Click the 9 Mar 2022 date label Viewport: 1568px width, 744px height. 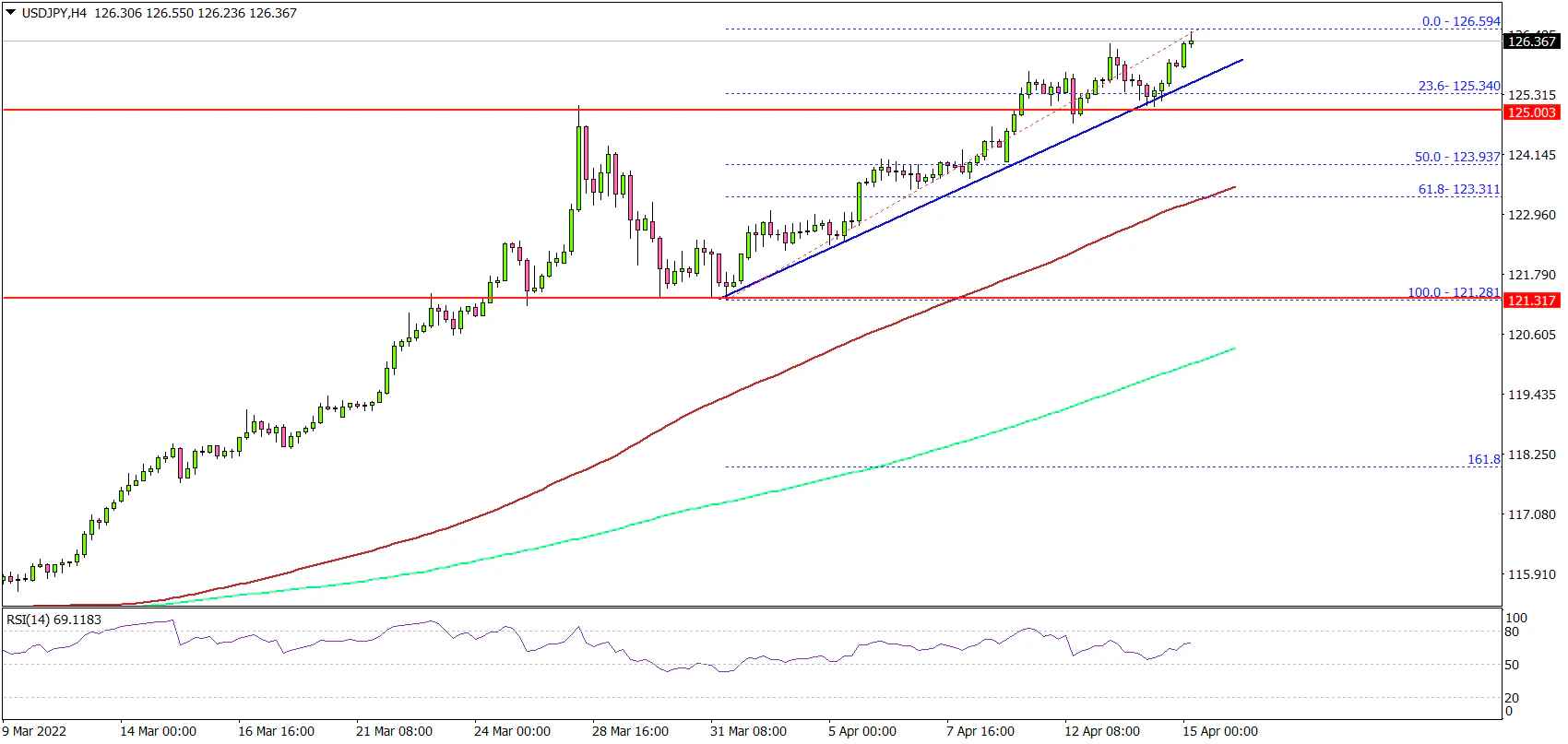[x=34, y=731]
